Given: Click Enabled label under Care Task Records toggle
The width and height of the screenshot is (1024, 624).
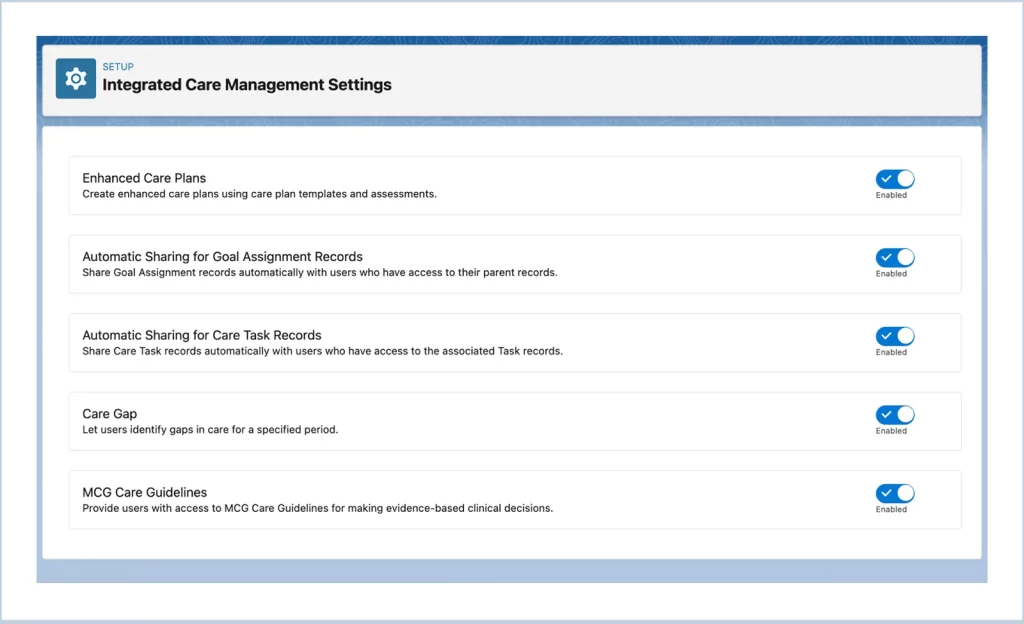Looking at the screenshot, I should point(891,352).
